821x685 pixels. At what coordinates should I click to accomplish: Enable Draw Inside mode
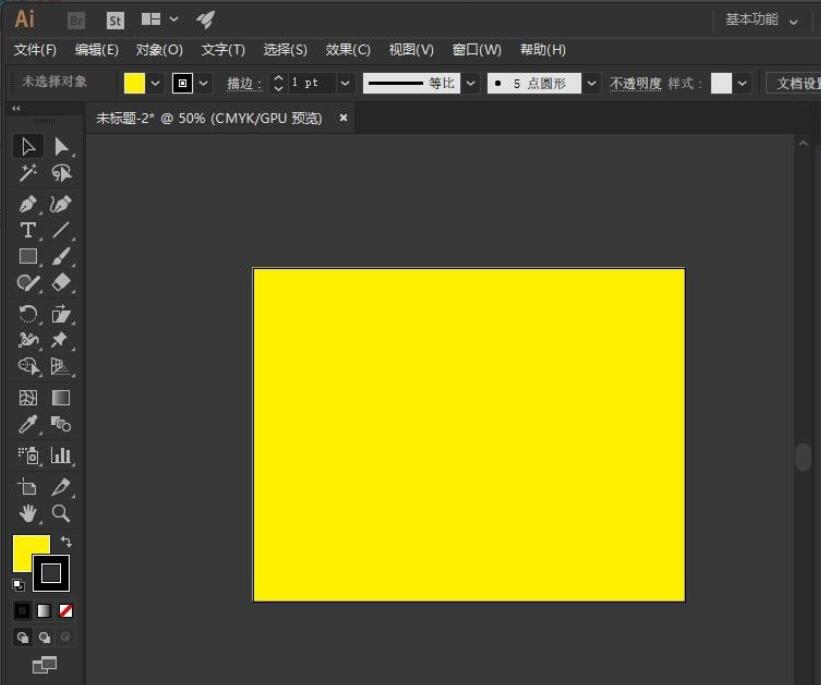[65, 637]
